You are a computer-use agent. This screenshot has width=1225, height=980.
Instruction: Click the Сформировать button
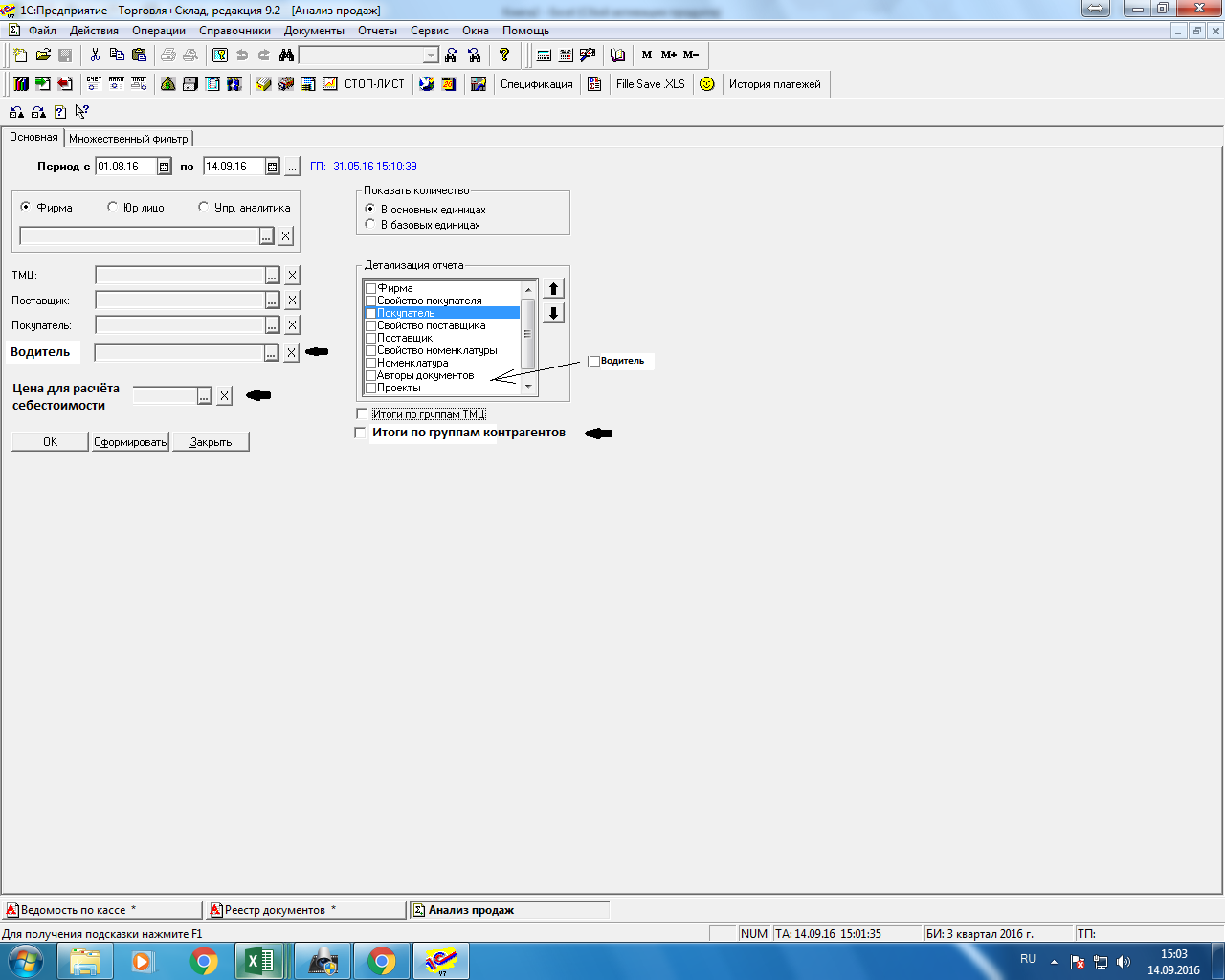(130, 442)
